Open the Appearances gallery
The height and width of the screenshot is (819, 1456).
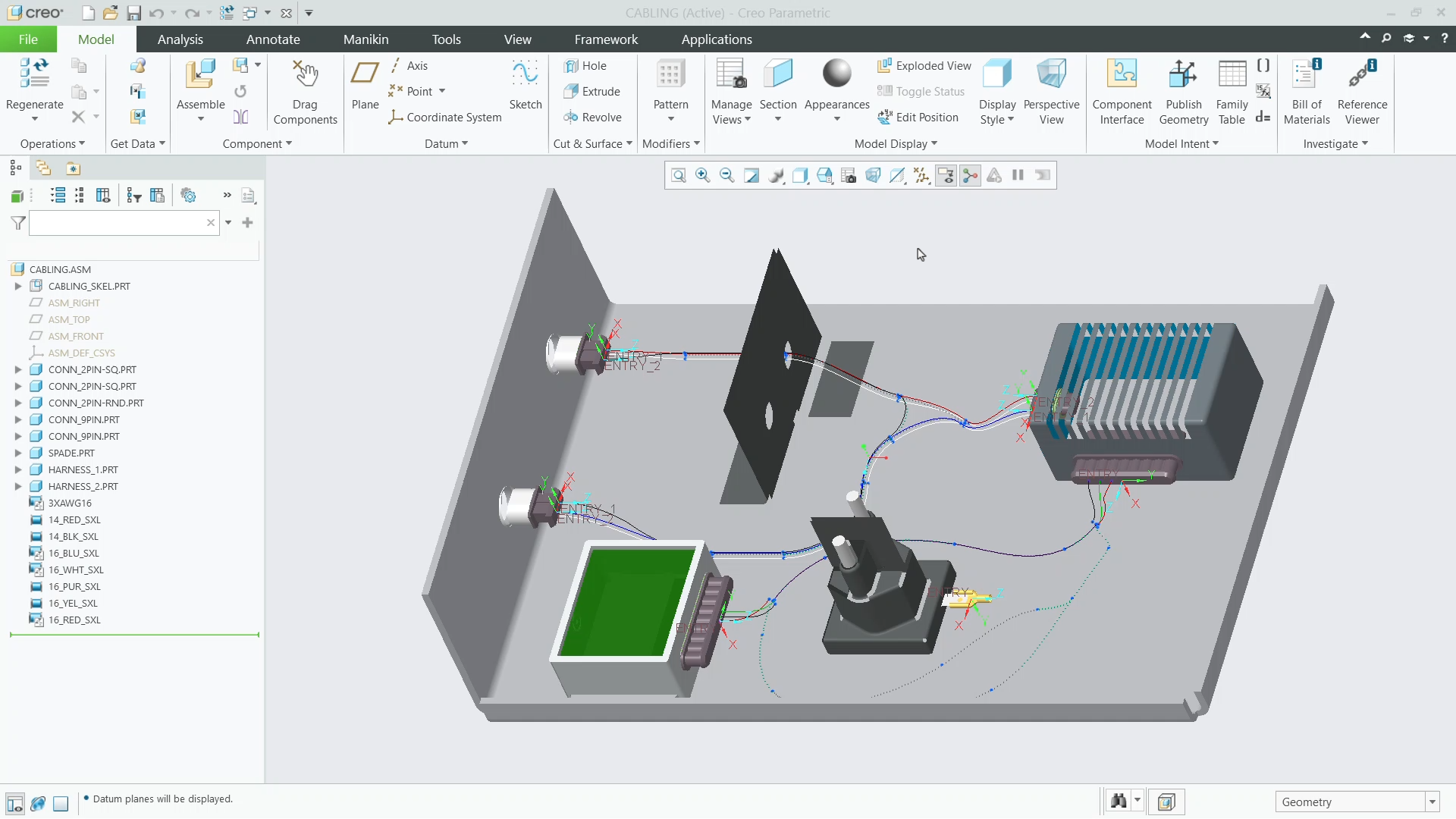836,83
